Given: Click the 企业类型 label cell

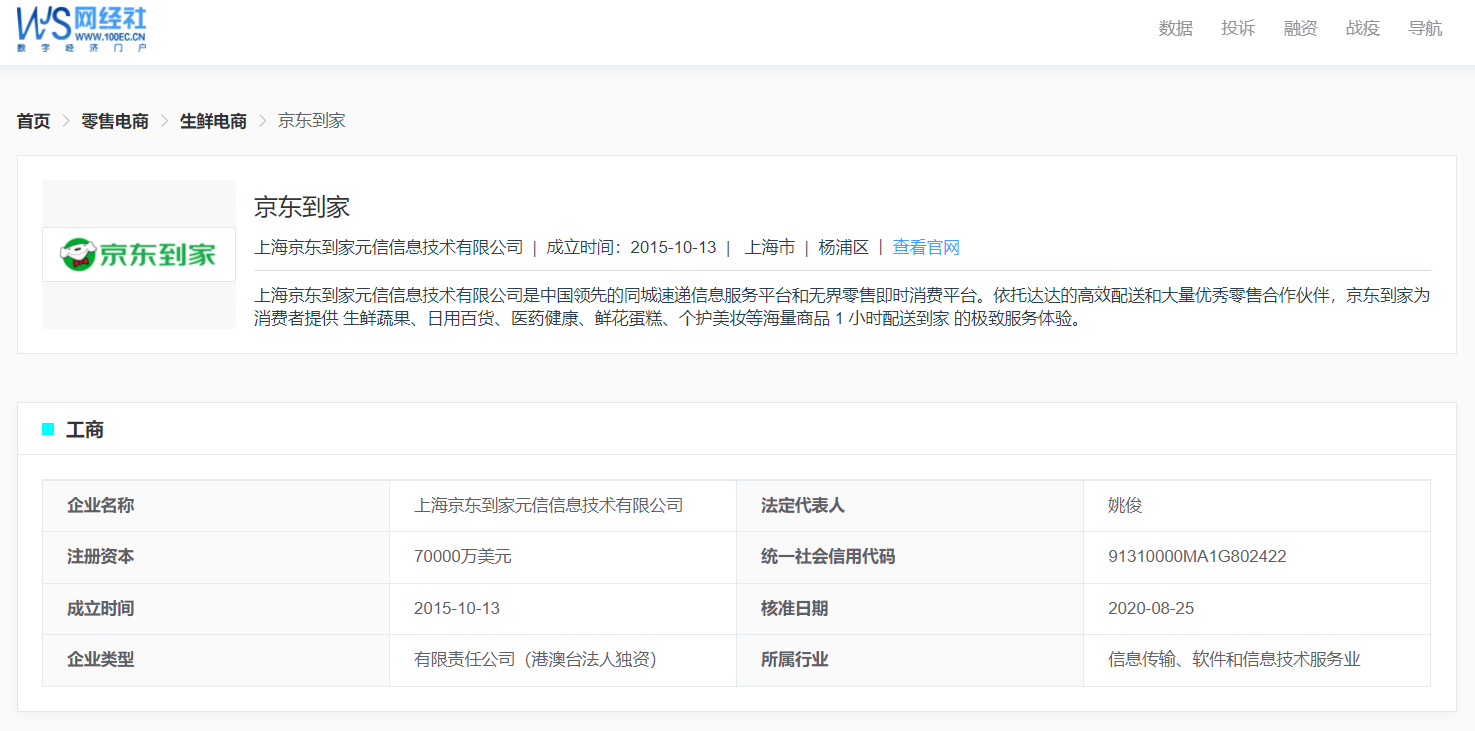Looking at the screenshot, I should tap(216, 660).
